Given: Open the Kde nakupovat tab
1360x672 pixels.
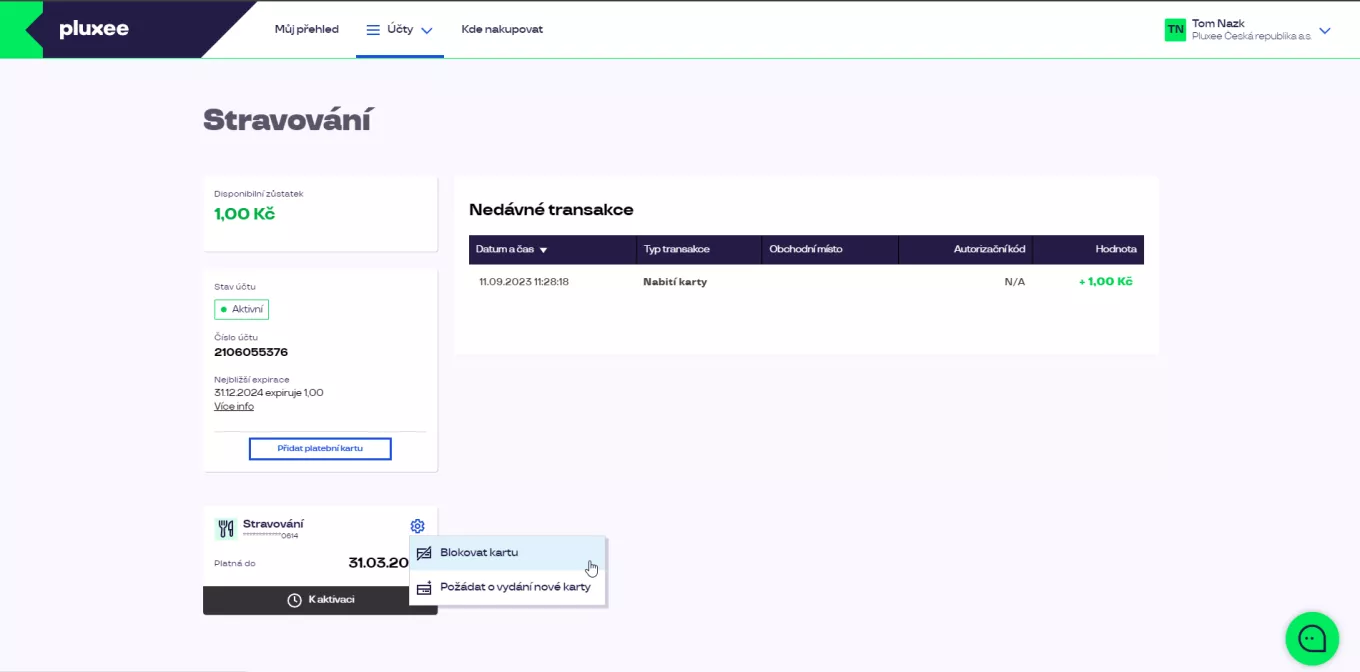Looking at the screenshot, I should 502,30.
